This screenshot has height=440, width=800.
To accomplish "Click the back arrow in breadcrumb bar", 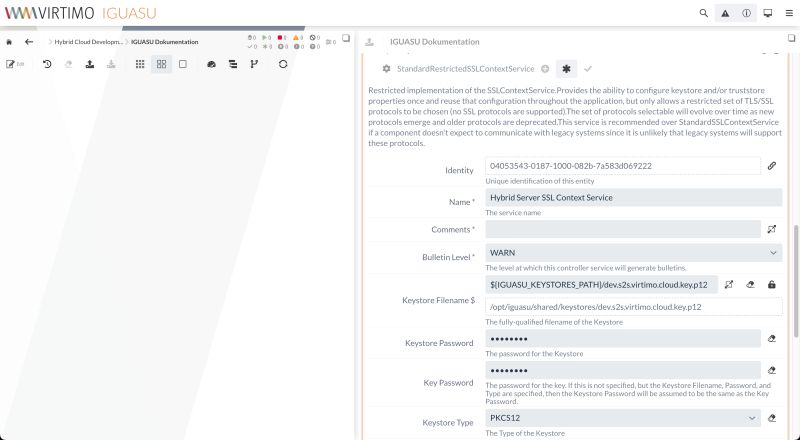I will (x=29, y=42).
